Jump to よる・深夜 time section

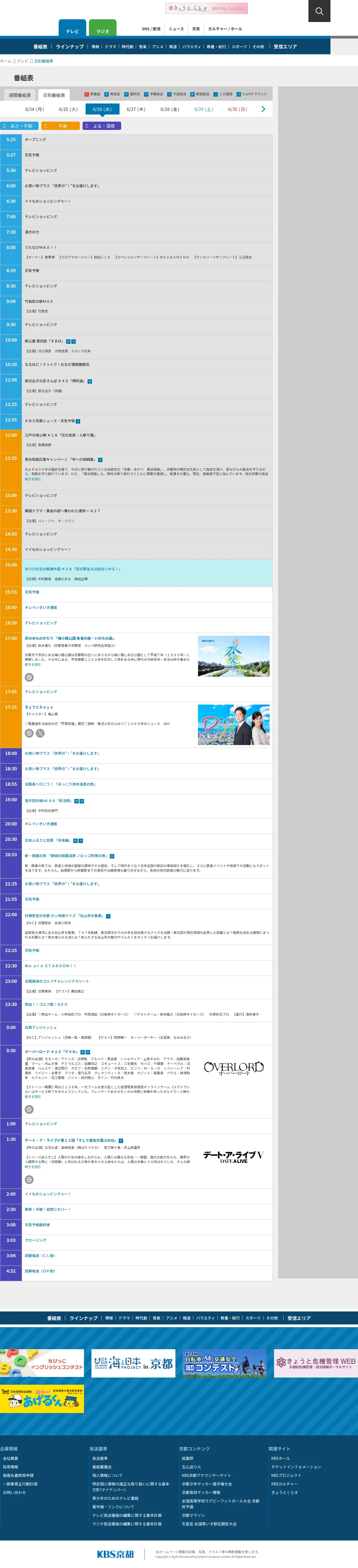(102, 126)
